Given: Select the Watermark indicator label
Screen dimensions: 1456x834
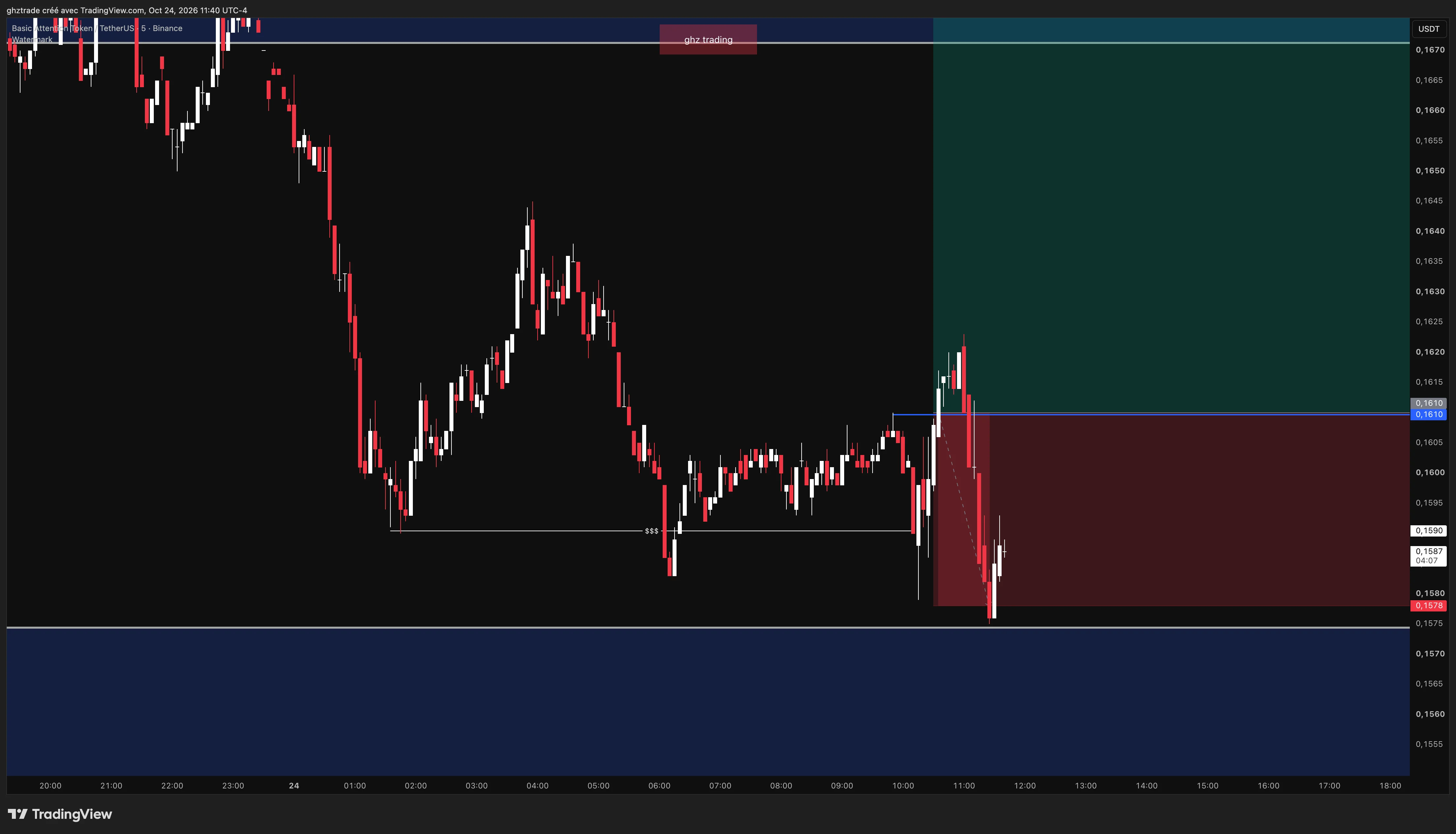Looking at the screenshot, I should pos(32,40).
